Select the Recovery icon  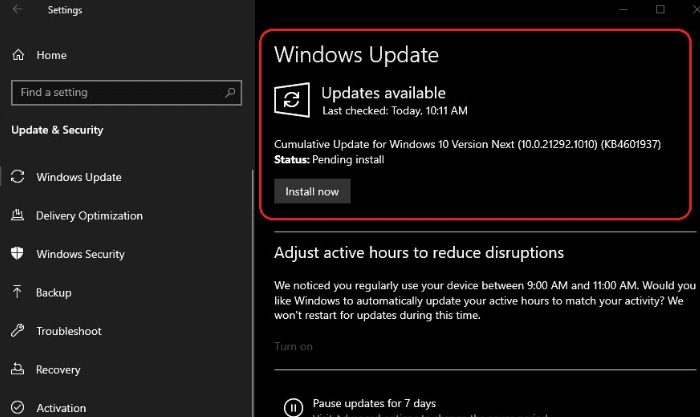(x=17, y=369)
